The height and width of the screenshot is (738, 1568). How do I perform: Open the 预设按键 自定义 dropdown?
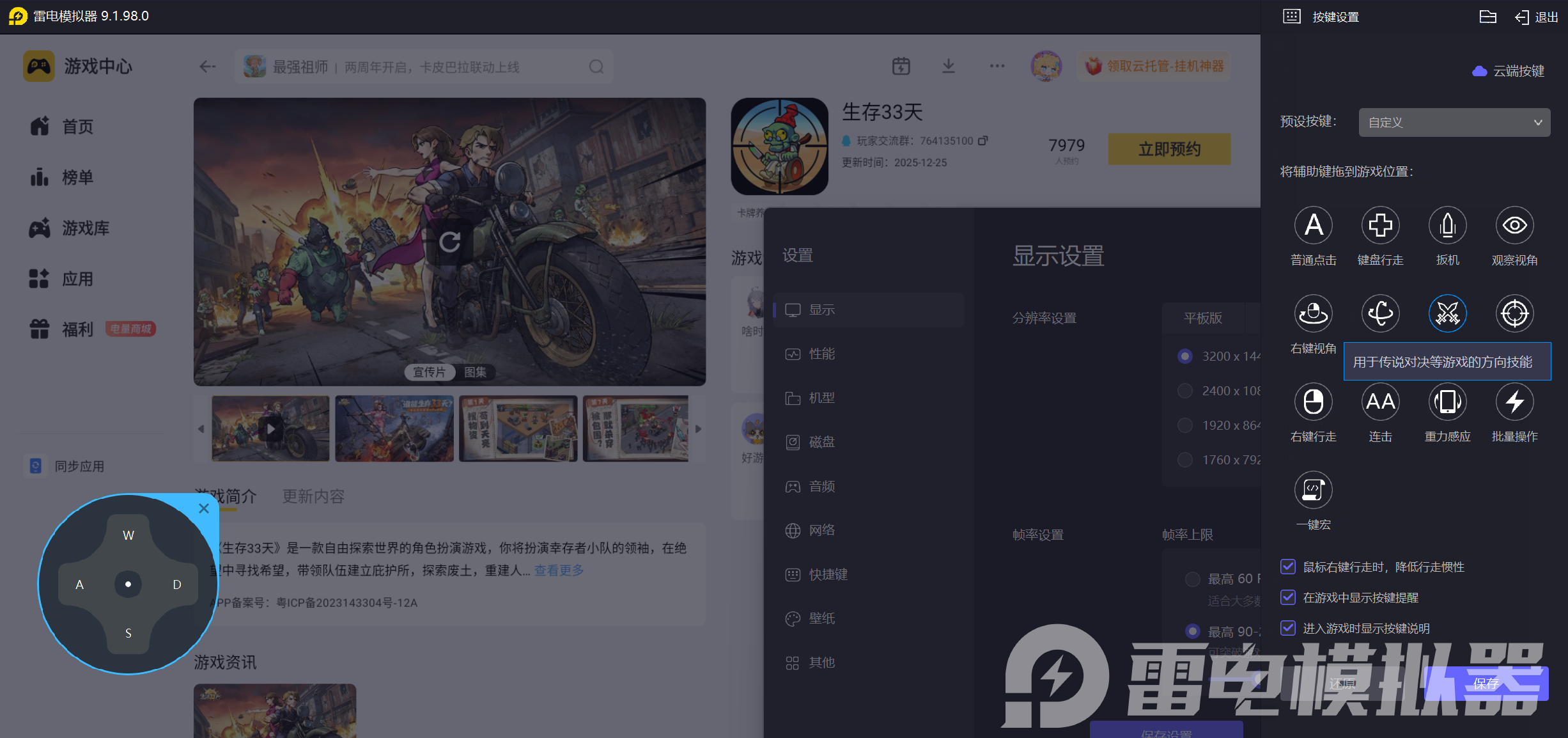tap(1454, 122)
